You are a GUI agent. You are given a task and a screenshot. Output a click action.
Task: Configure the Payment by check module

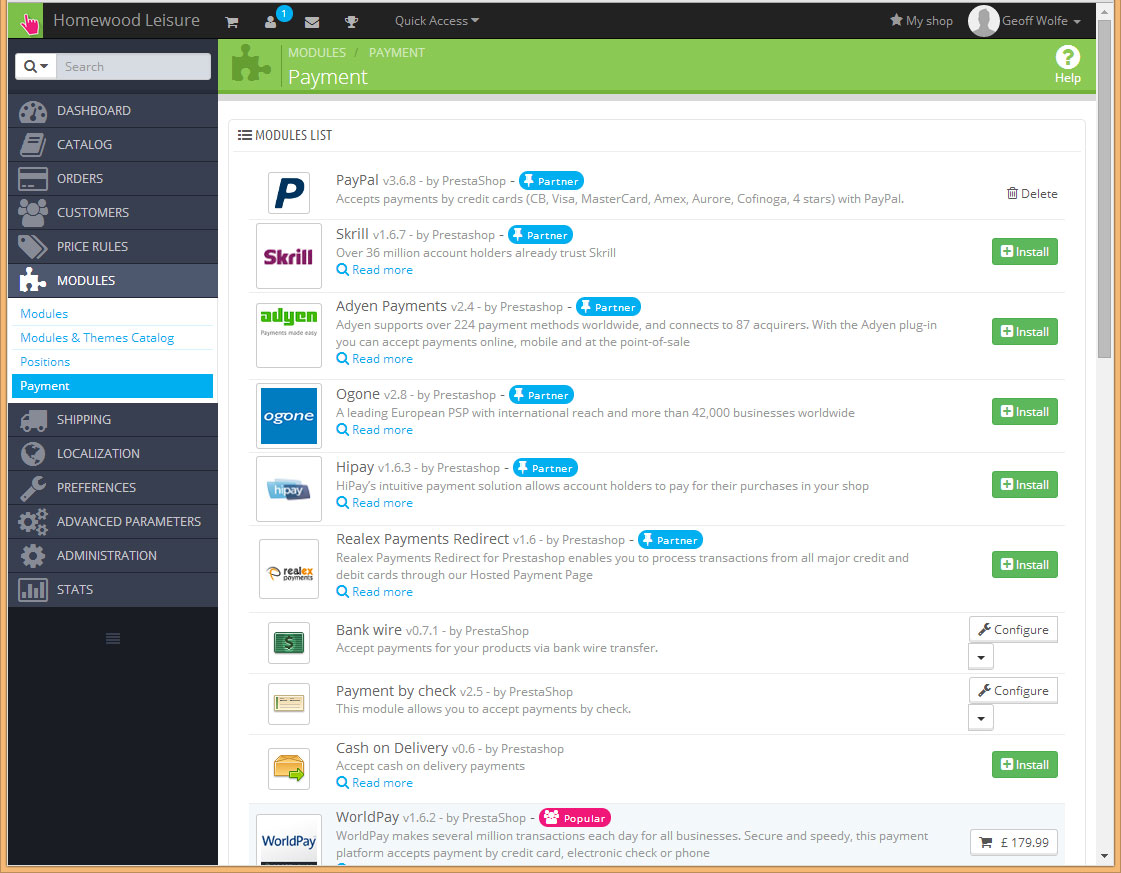1013,691
